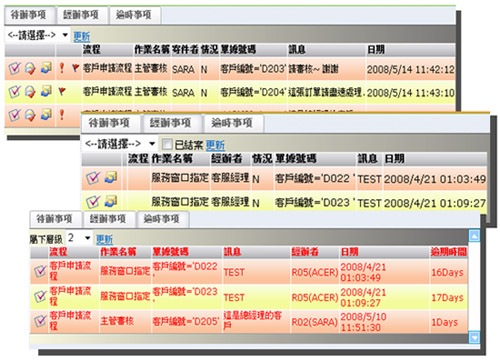Viewport: 500px width, 362px height.
Task: Switch to the 經辦事項 tab in the top panel
Action: click(x=81, y=15)
